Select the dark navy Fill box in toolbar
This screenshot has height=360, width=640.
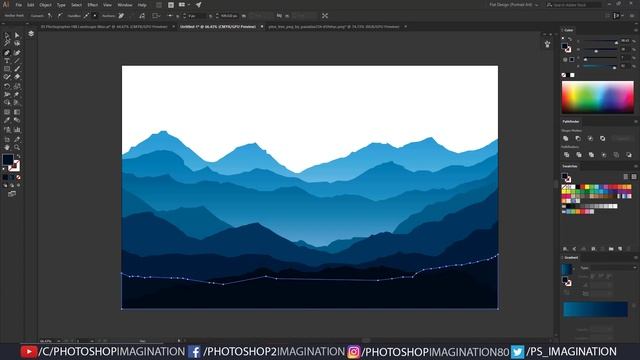tap(8, 160)
